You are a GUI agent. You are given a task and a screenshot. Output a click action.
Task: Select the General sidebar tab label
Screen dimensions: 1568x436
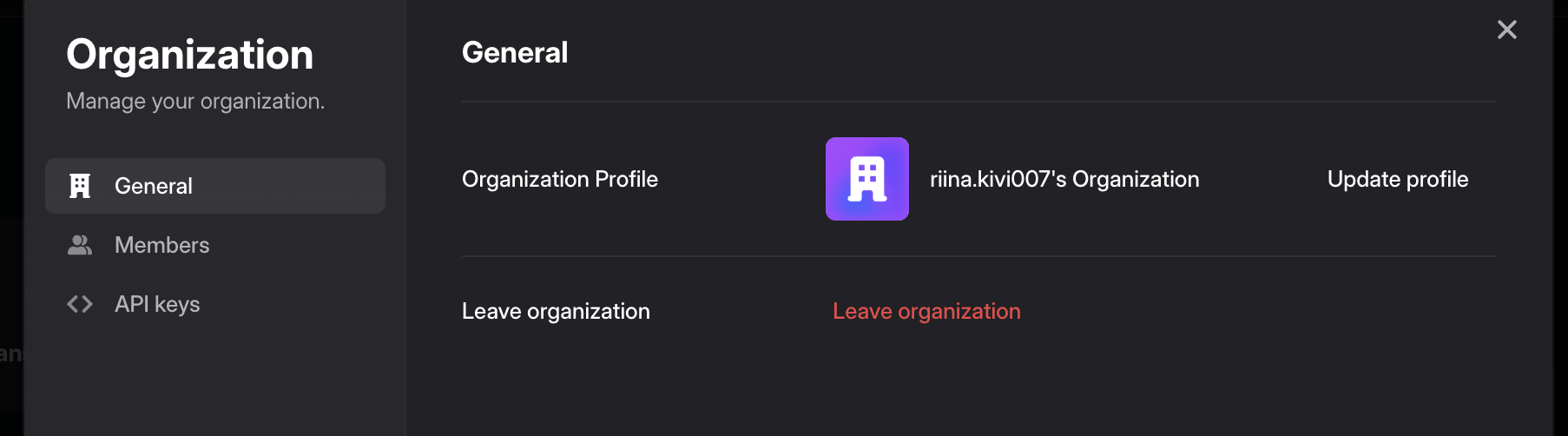pyautogui.click(x=154, y=186)
